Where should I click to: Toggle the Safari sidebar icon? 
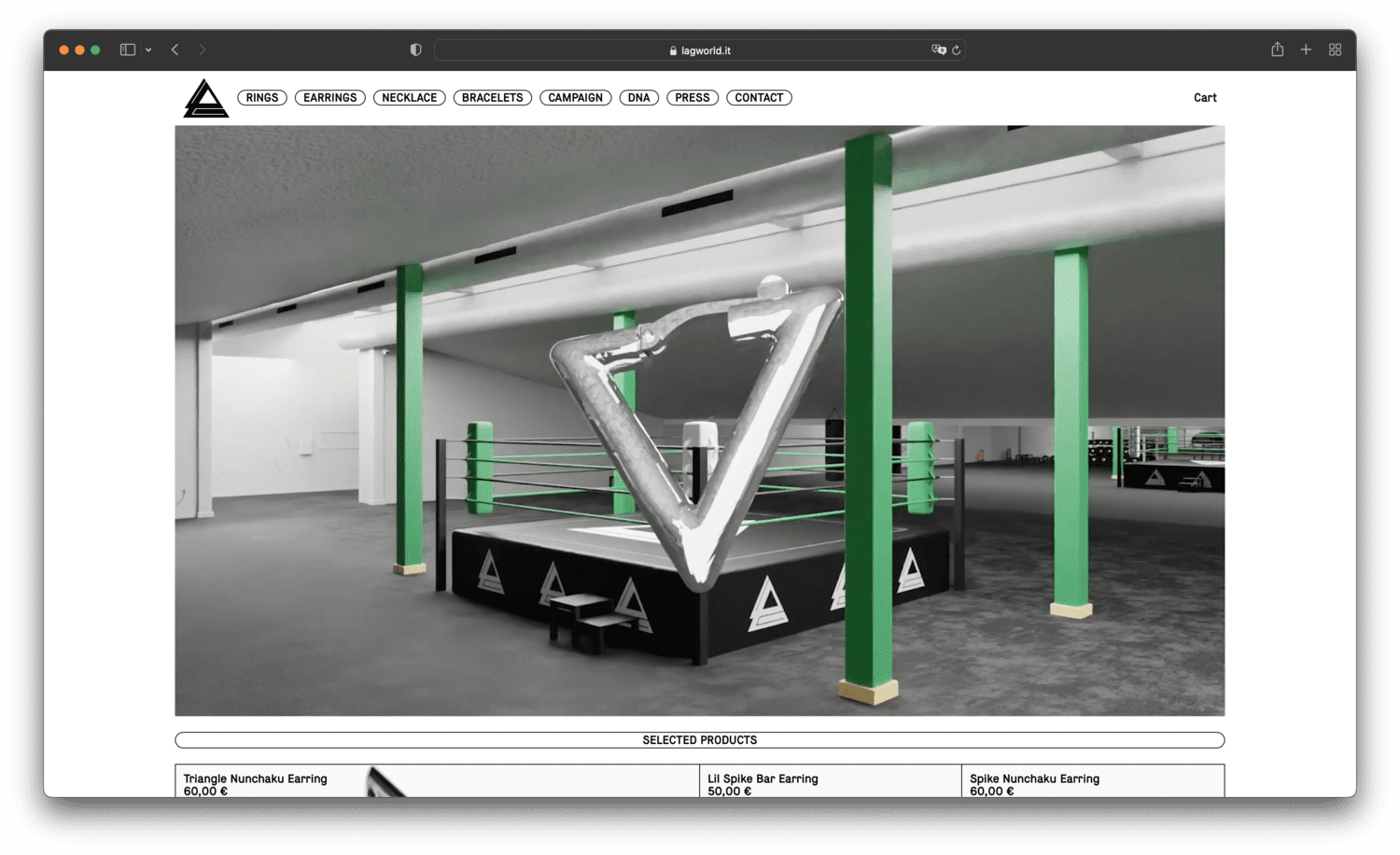click(128, 49)
